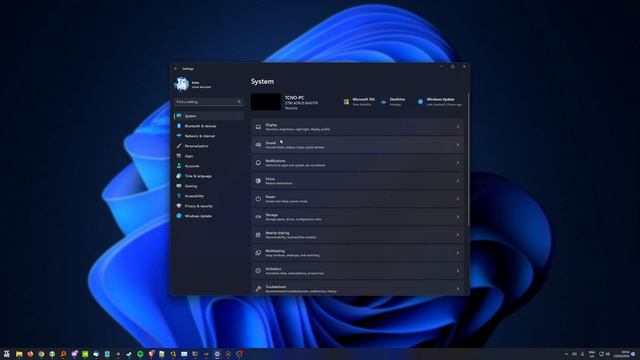Expand the Focus settings row
The height and width of the screenshot is (360, 640).
(x=358, y=181)
